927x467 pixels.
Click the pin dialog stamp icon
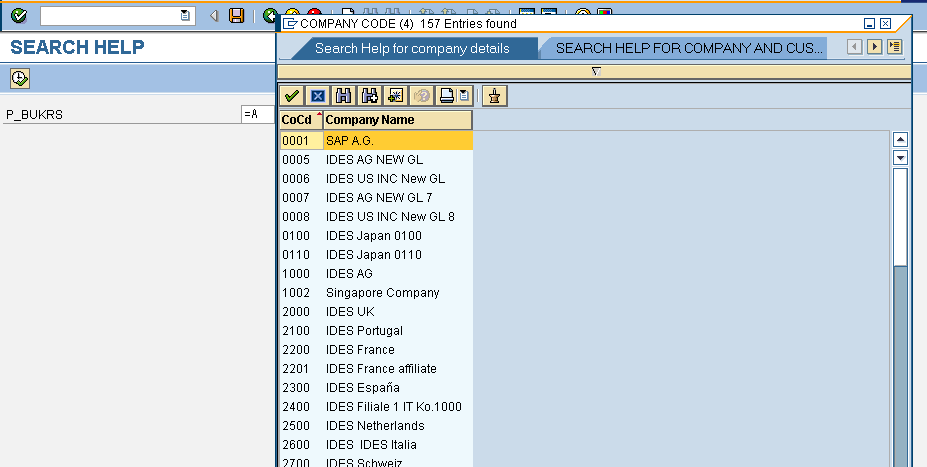tap(495, 96)
